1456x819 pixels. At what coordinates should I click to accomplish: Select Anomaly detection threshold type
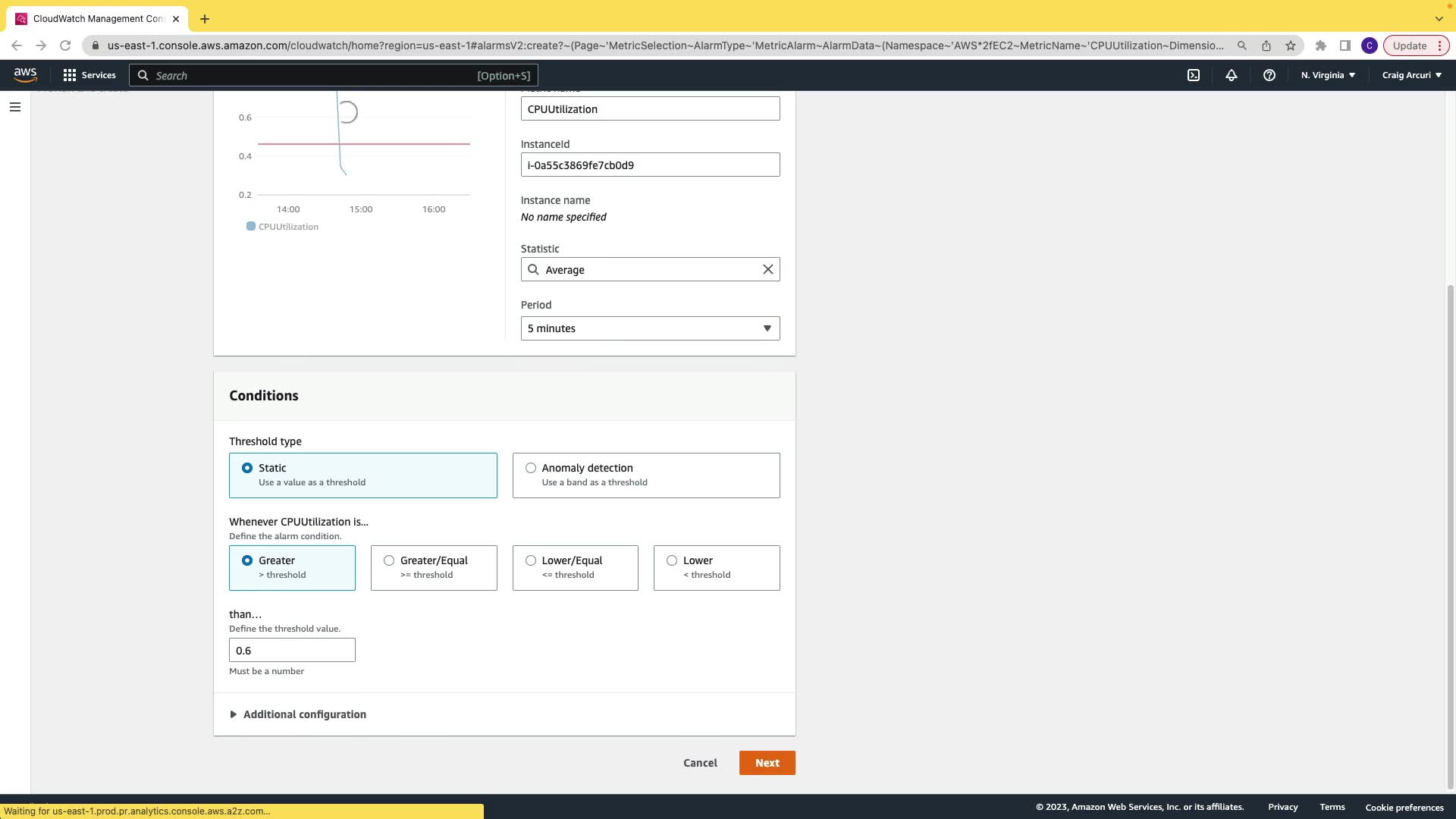pos(531,468)
